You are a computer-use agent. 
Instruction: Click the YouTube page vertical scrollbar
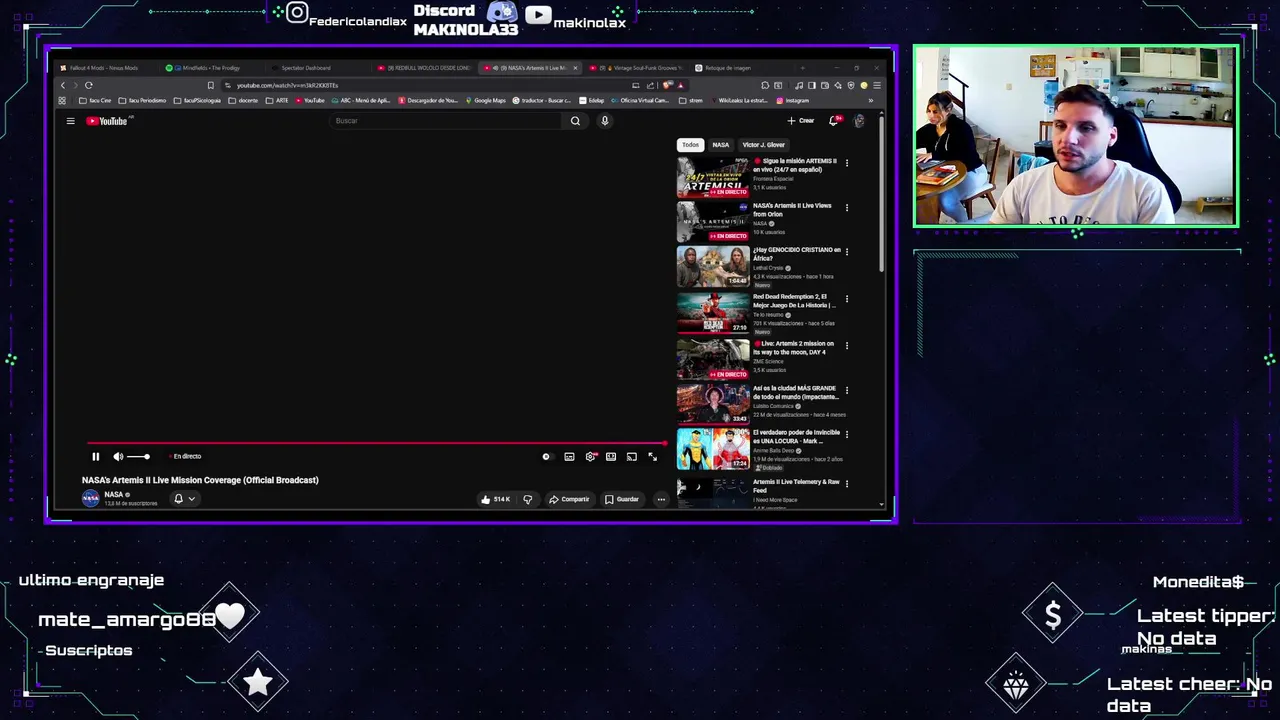pos(882,194)
